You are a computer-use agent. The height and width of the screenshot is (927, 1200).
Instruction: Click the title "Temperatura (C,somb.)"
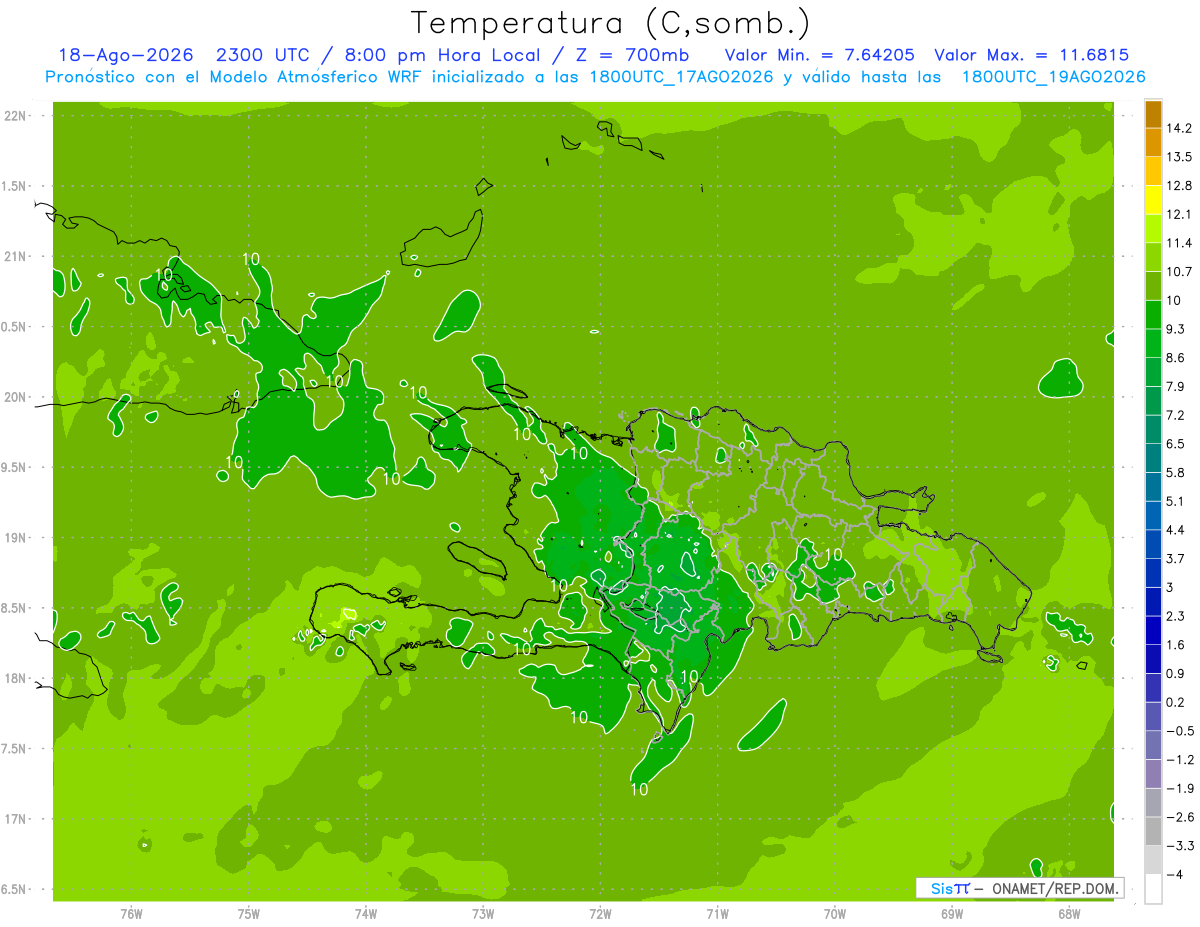click(611, 23)
